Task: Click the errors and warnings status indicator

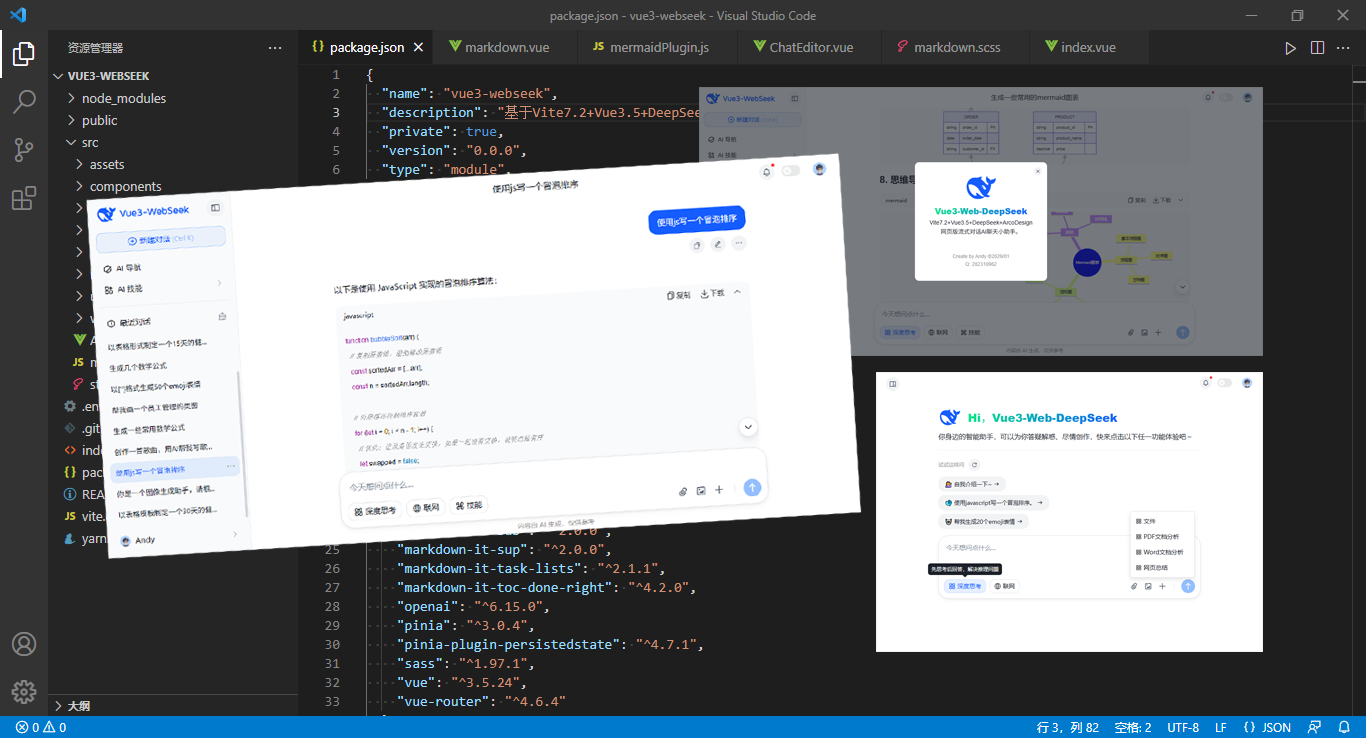Action: 41,727
